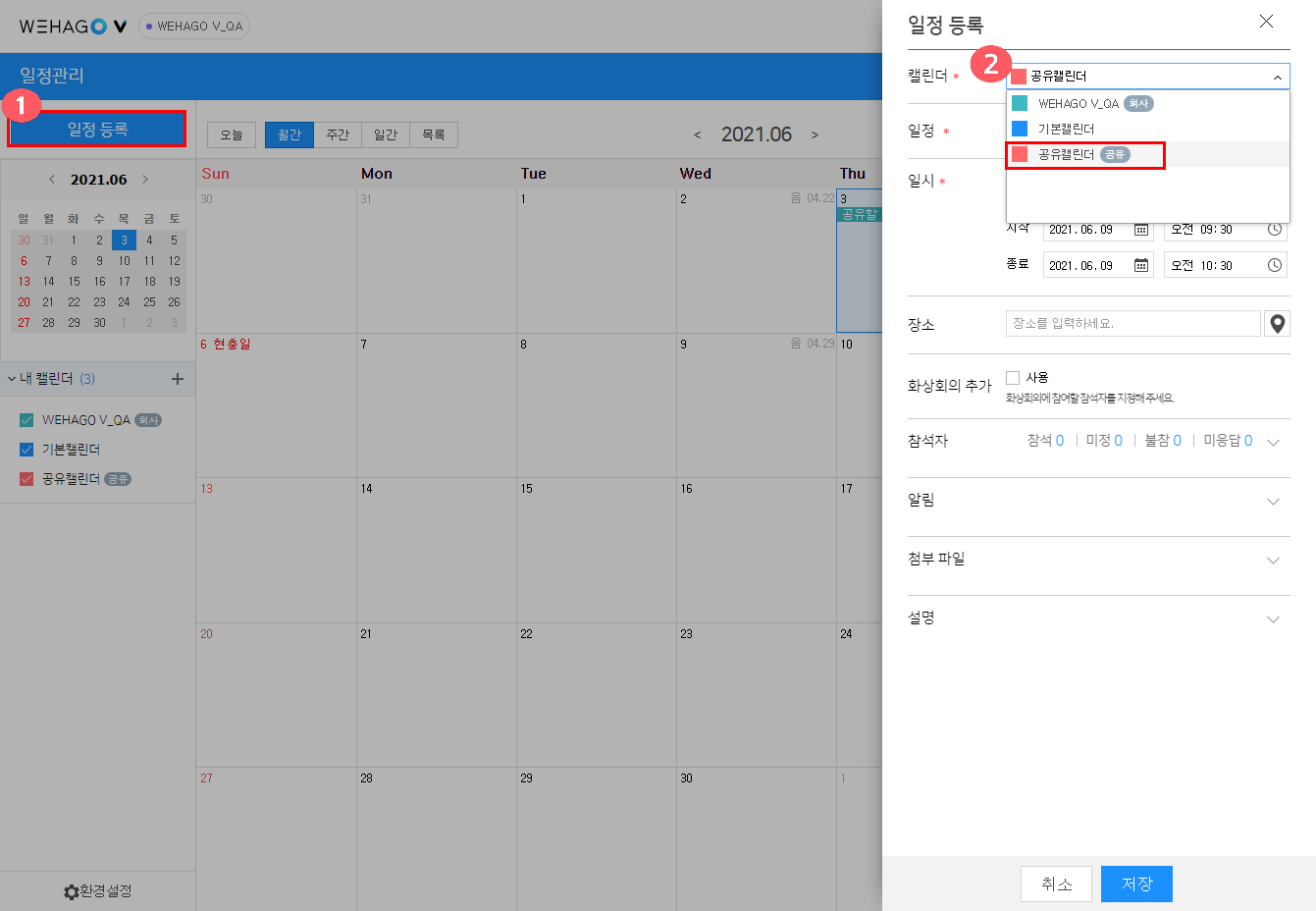This screenshot has height=911, width=1316.
Task: Uncheck WEHAGO V_QA calendar in sidebar
Action: [x=26, y=420]
